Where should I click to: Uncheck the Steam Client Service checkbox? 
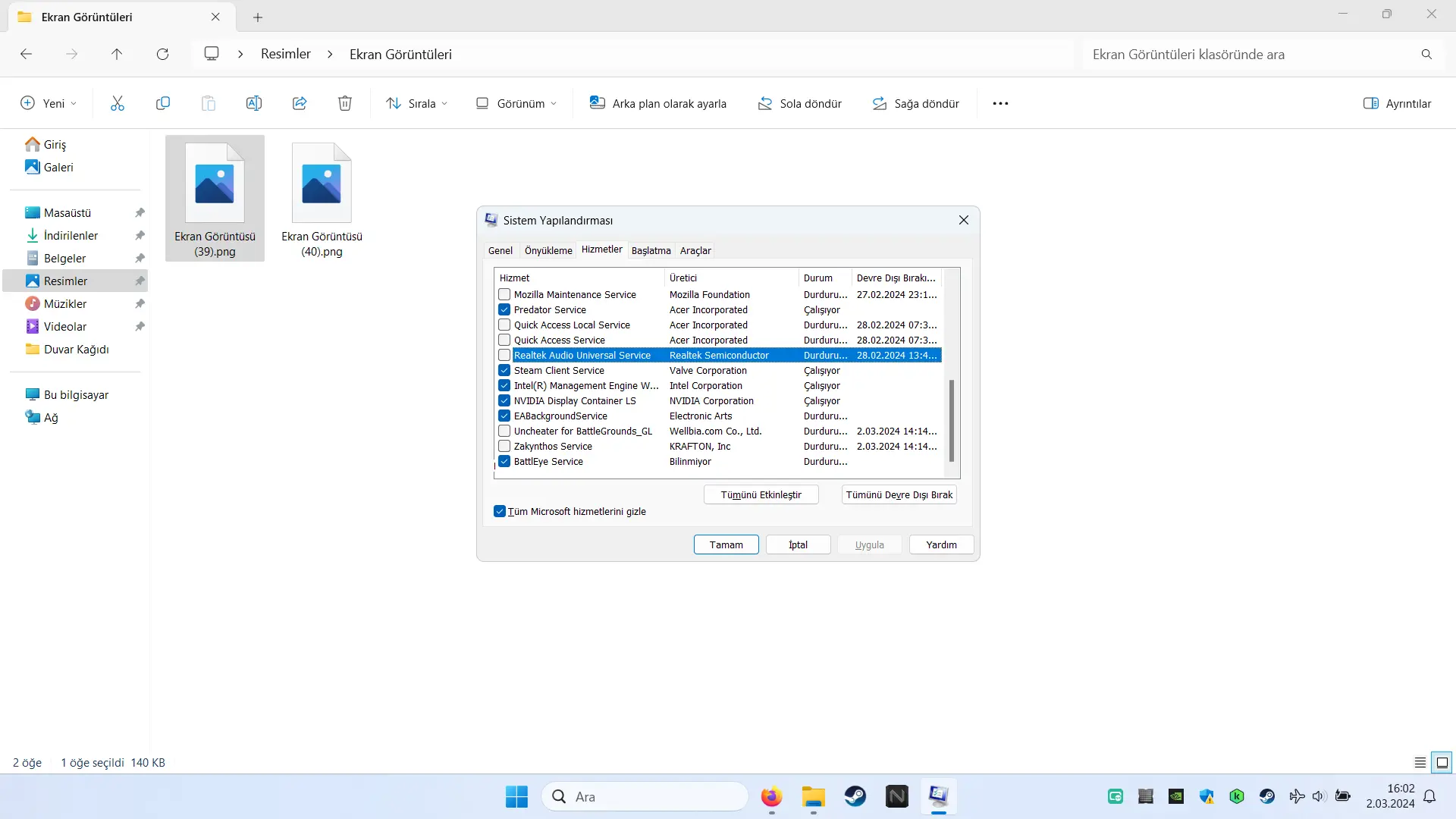tap(504, 370)
